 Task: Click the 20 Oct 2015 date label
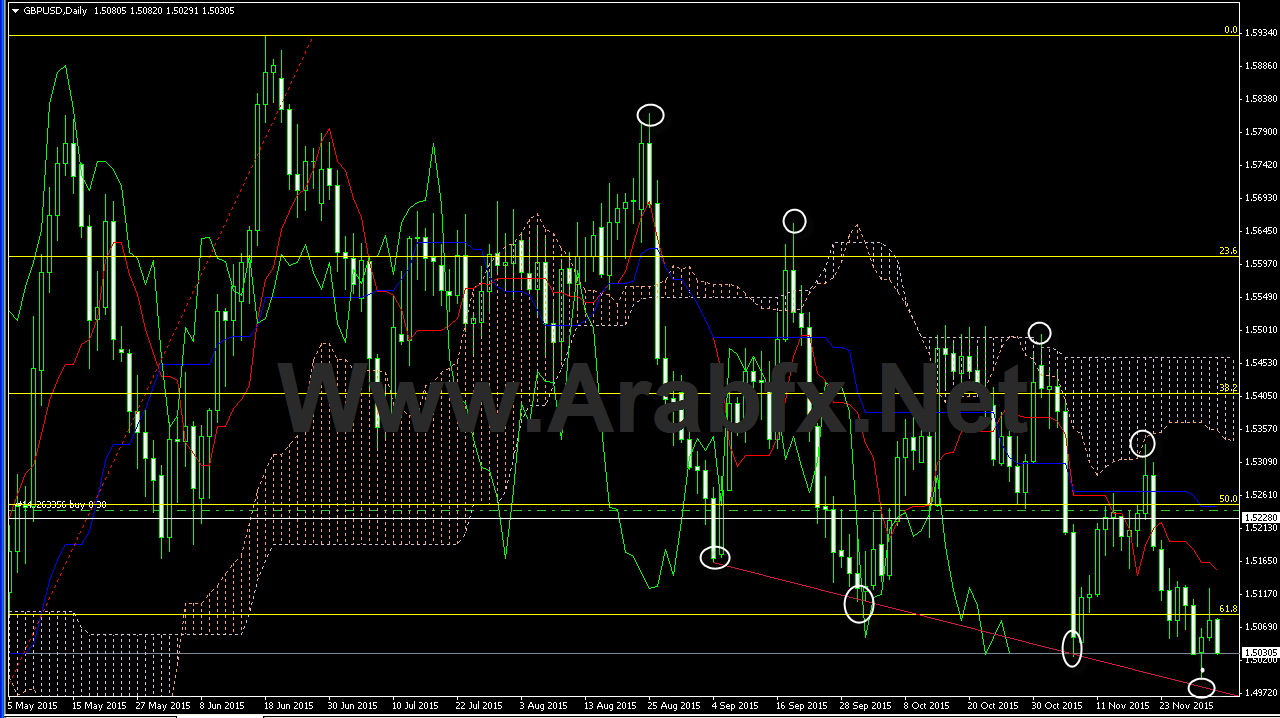click(992, 706)
